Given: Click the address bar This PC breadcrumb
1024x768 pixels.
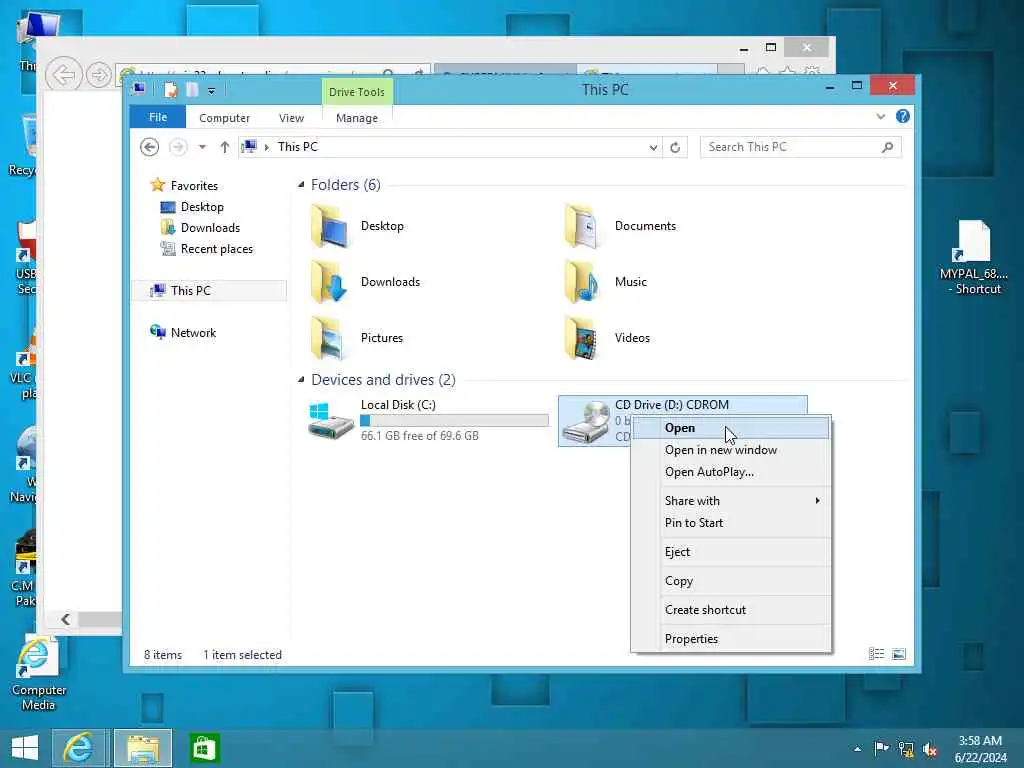Looking at the screenshot, I should coord(298,147).
